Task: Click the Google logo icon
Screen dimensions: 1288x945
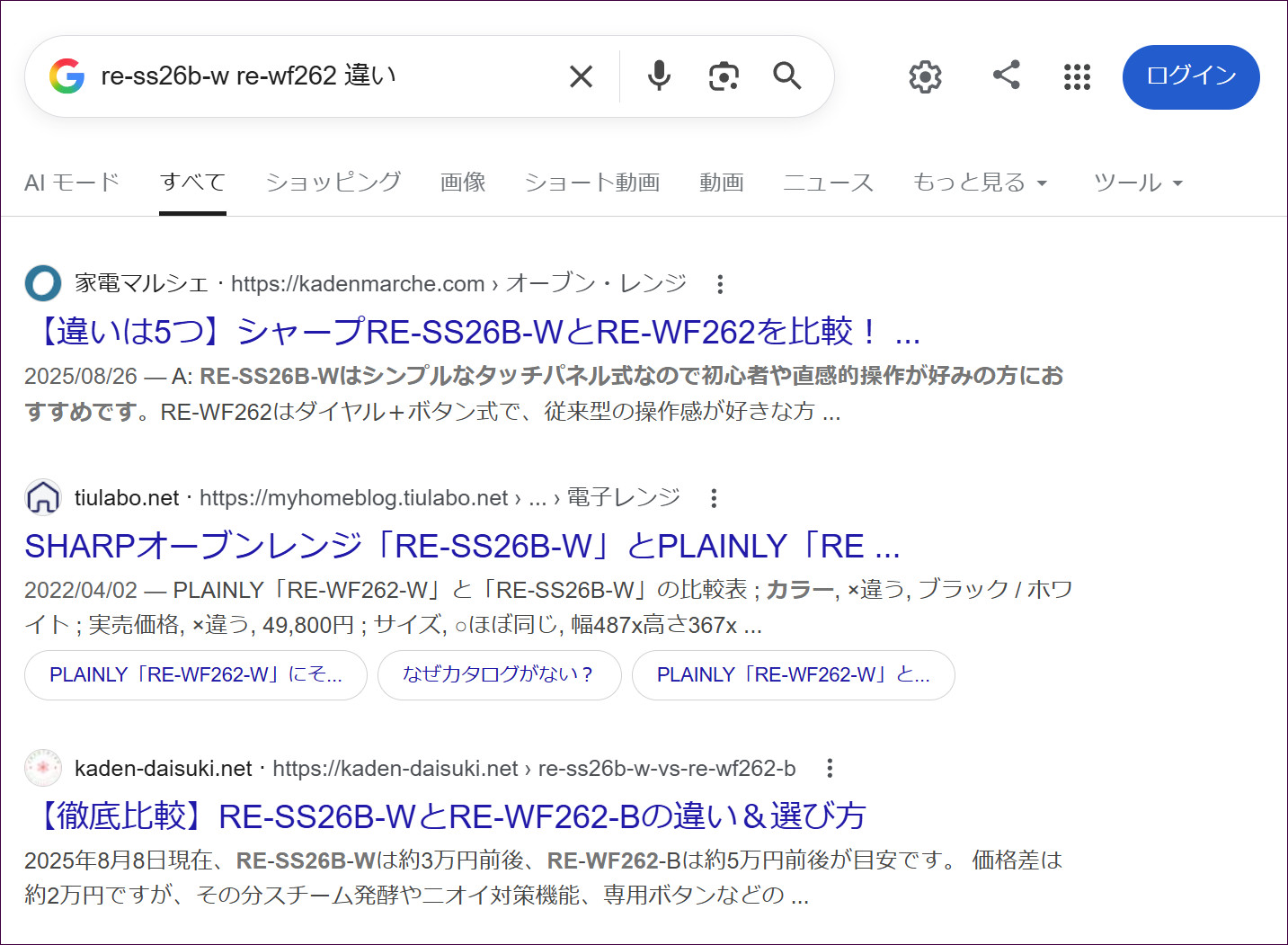Action: coord(67,76)
